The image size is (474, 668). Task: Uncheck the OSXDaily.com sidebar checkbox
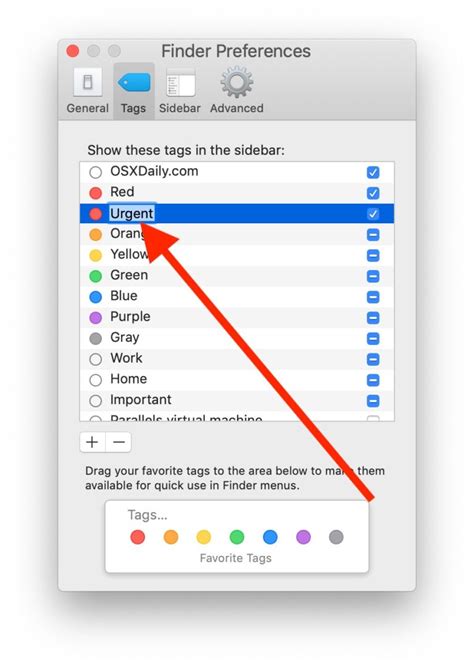tap(373, 172)
